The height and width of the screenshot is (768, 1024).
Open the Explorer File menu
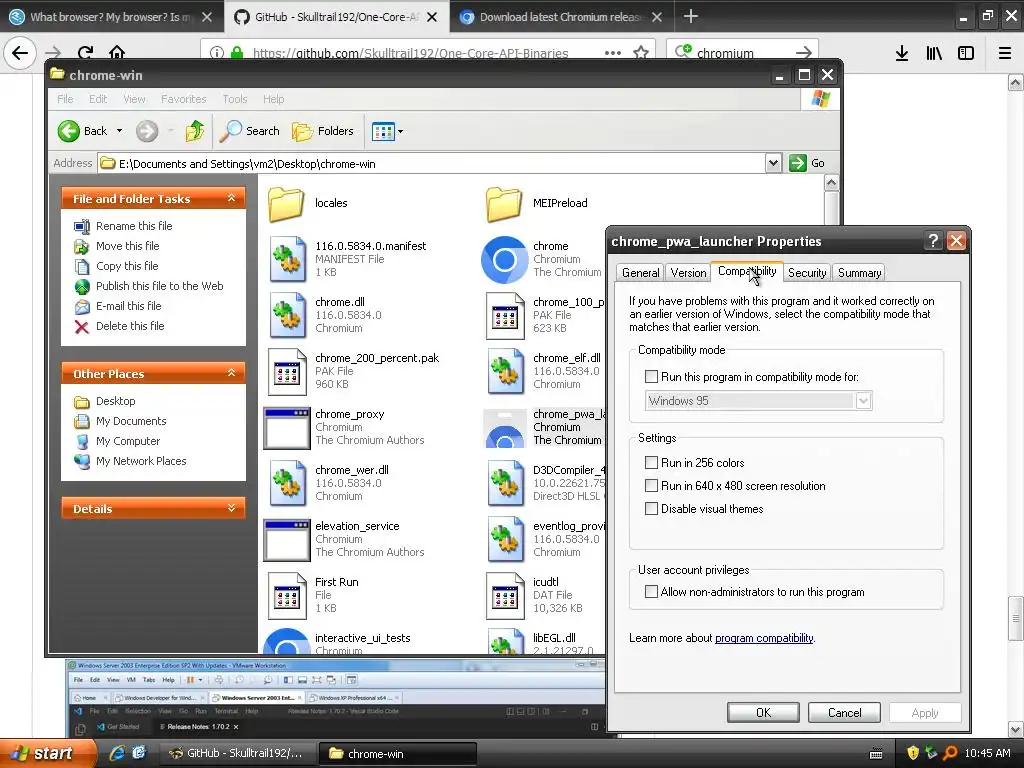65,99
